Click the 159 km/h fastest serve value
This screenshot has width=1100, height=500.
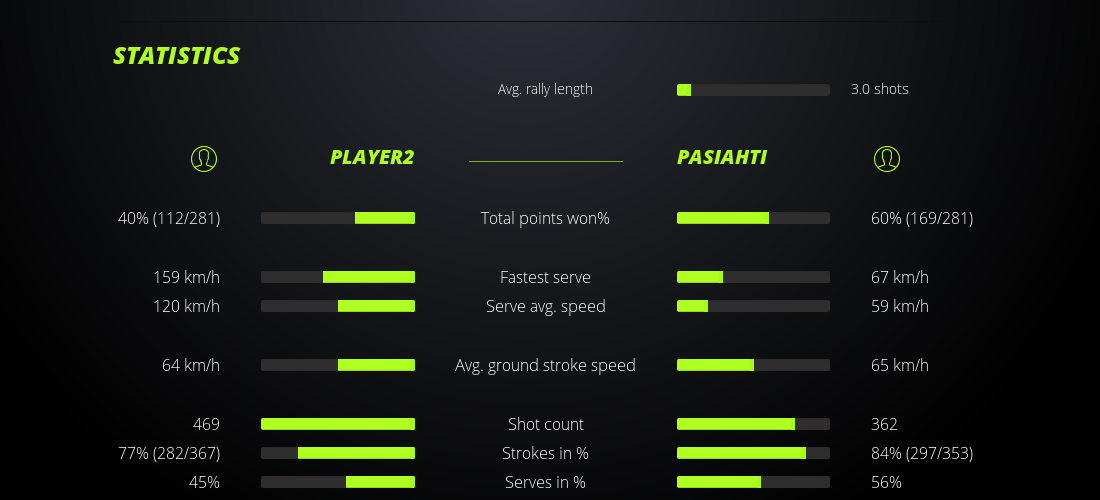186,277
